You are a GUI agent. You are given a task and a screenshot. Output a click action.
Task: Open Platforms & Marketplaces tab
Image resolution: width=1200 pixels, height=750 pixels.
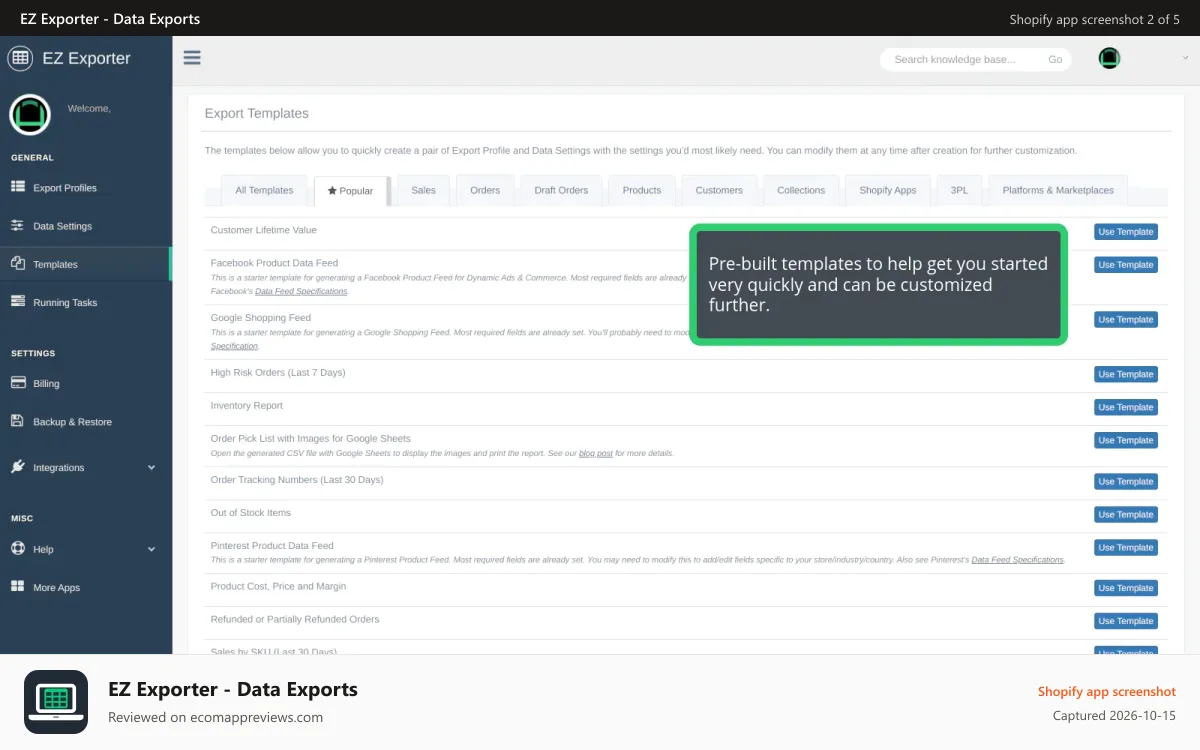[x=1058, y=190]
